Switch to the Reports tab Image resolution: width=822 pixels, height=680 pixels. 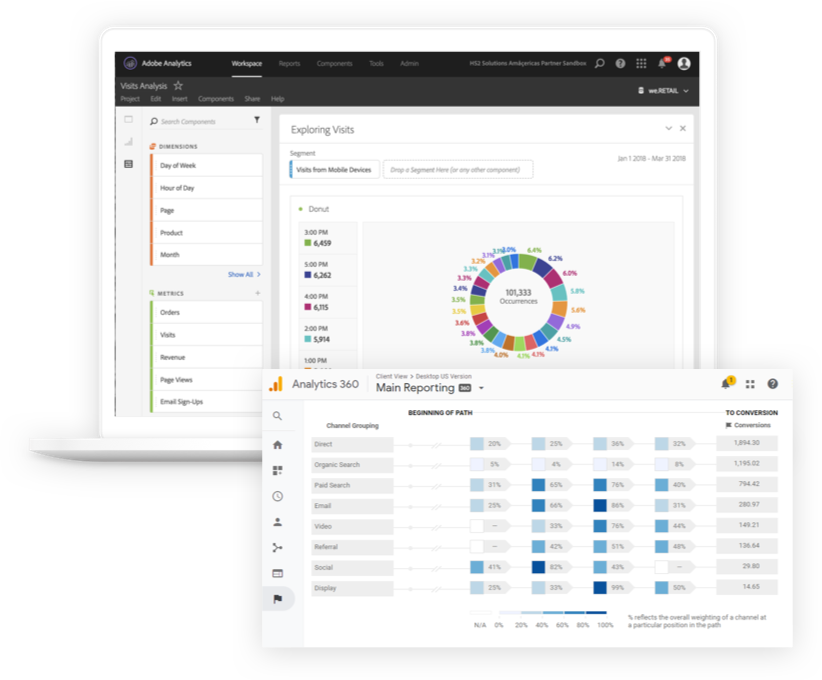click(289, 63)
